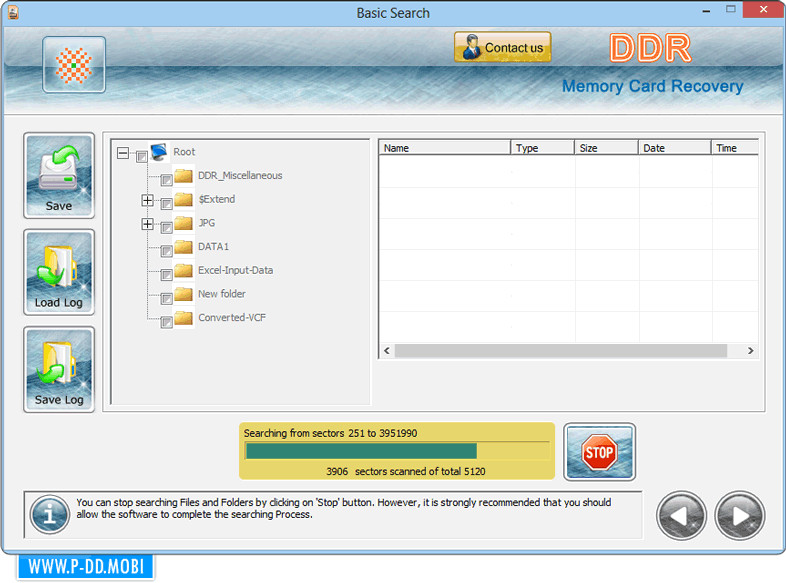Check the Excel-Input-Data folder checkbox
Screen dimensions: 786x583
pos(166,275)
